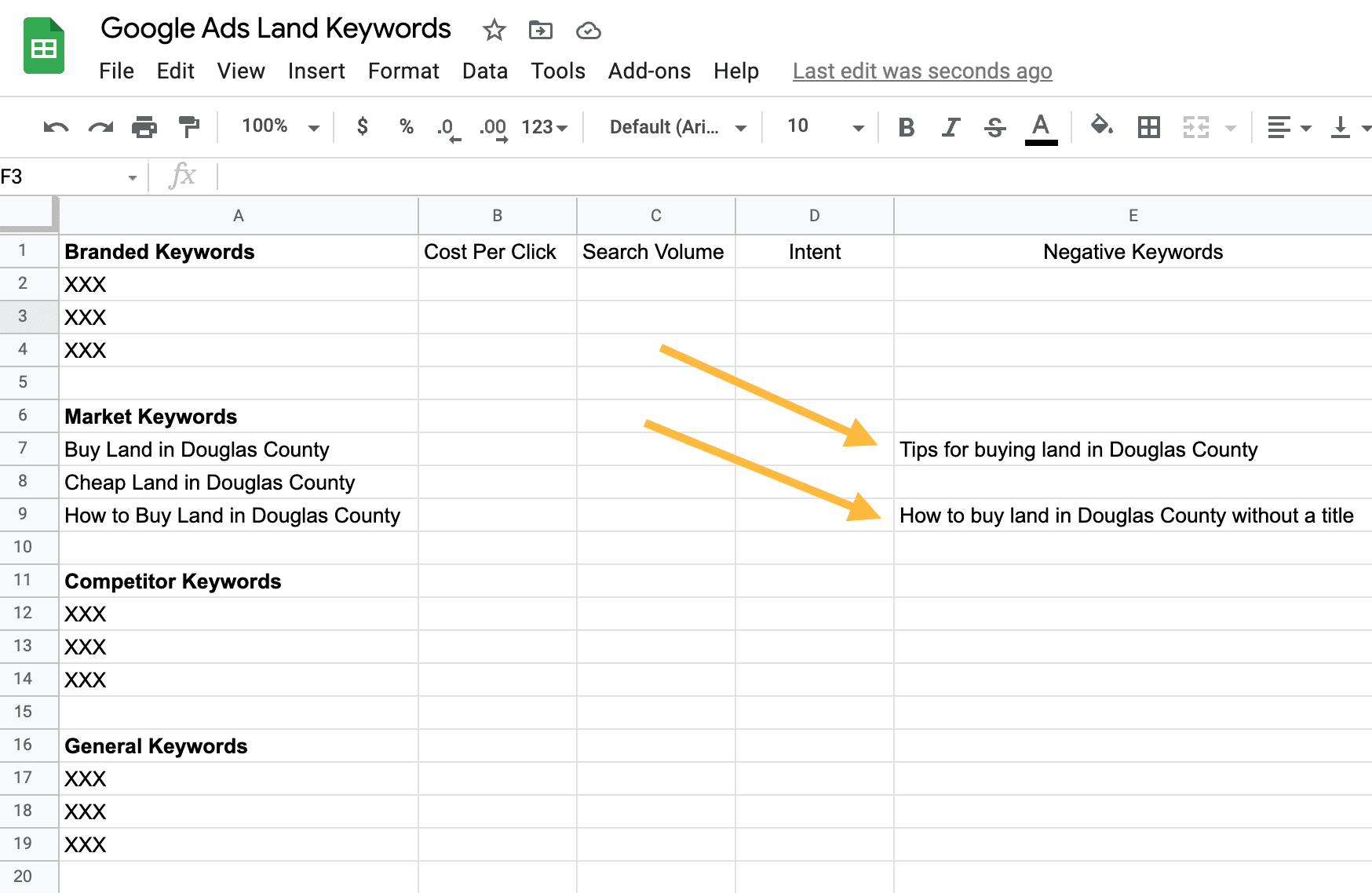This screenshot has width=1372, height=893.
Task: Star the document title
Action: [x=494, y=31]
